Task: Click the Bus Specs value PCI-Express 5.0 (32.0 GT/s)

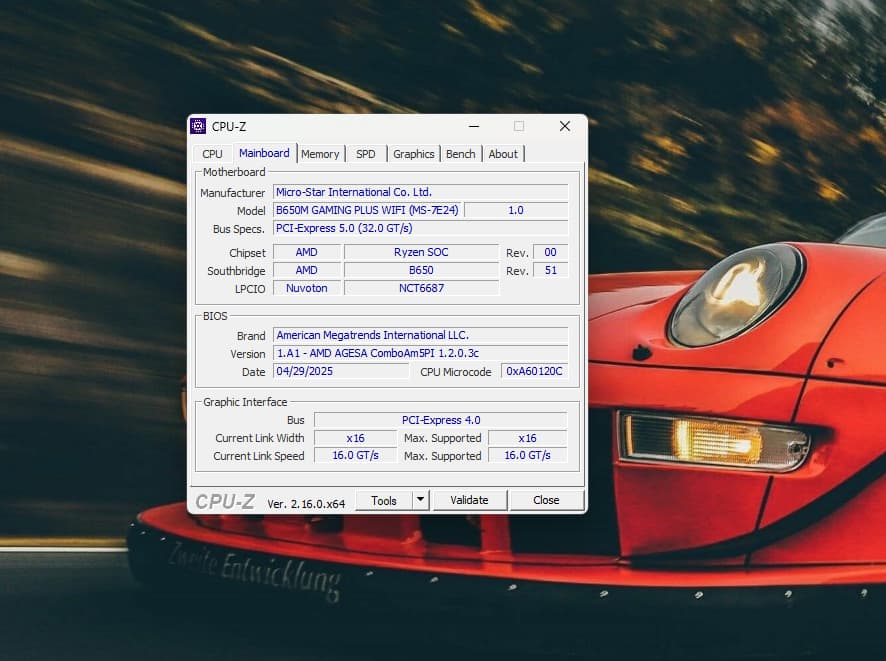Action: coord(420,228)
